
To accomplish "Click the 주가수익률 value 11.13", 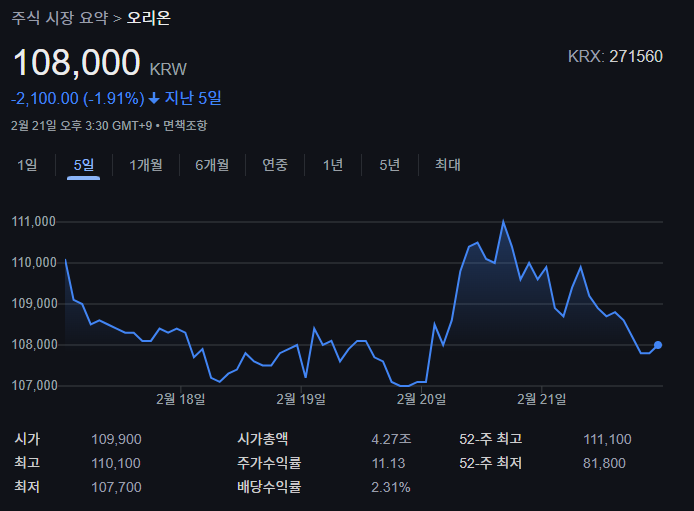I will point(388,463).
